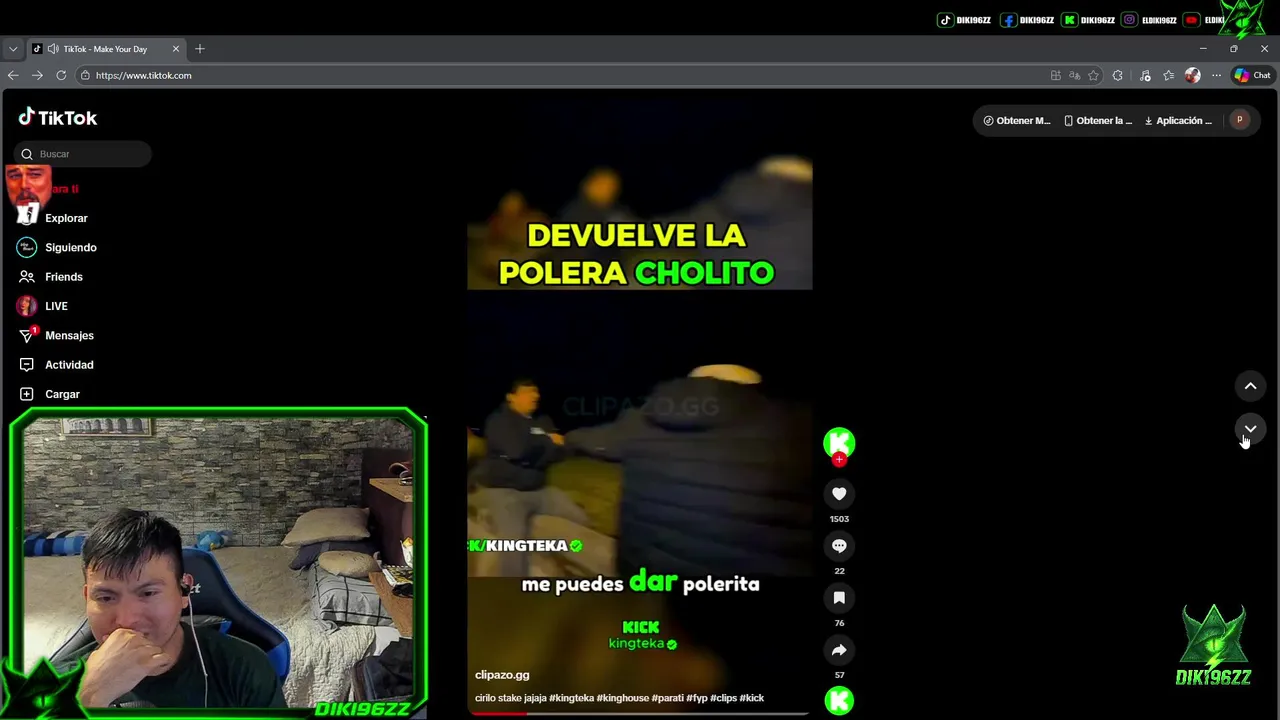This screenshot has width=1280, height=720.
Task: Add page to favorites star
Action: [x=1094, y=75]
